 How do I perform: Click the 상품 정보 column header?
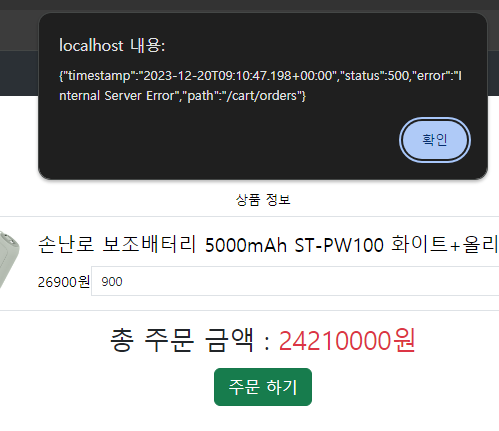(263, 200)
